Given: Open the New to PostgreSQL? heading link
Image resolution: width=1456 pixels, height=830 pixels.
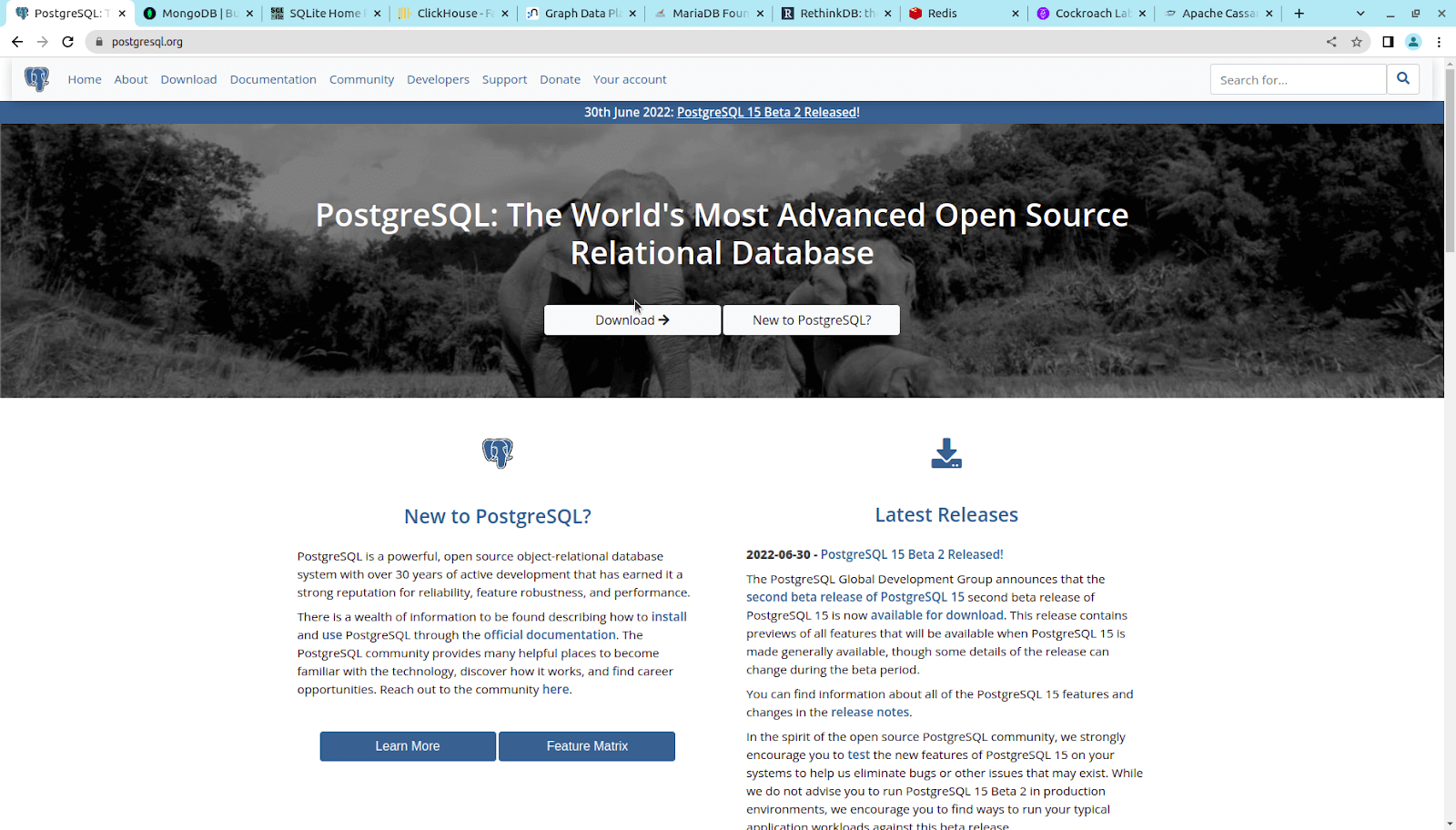Looking at the screenshot, I should pos(498,516).
